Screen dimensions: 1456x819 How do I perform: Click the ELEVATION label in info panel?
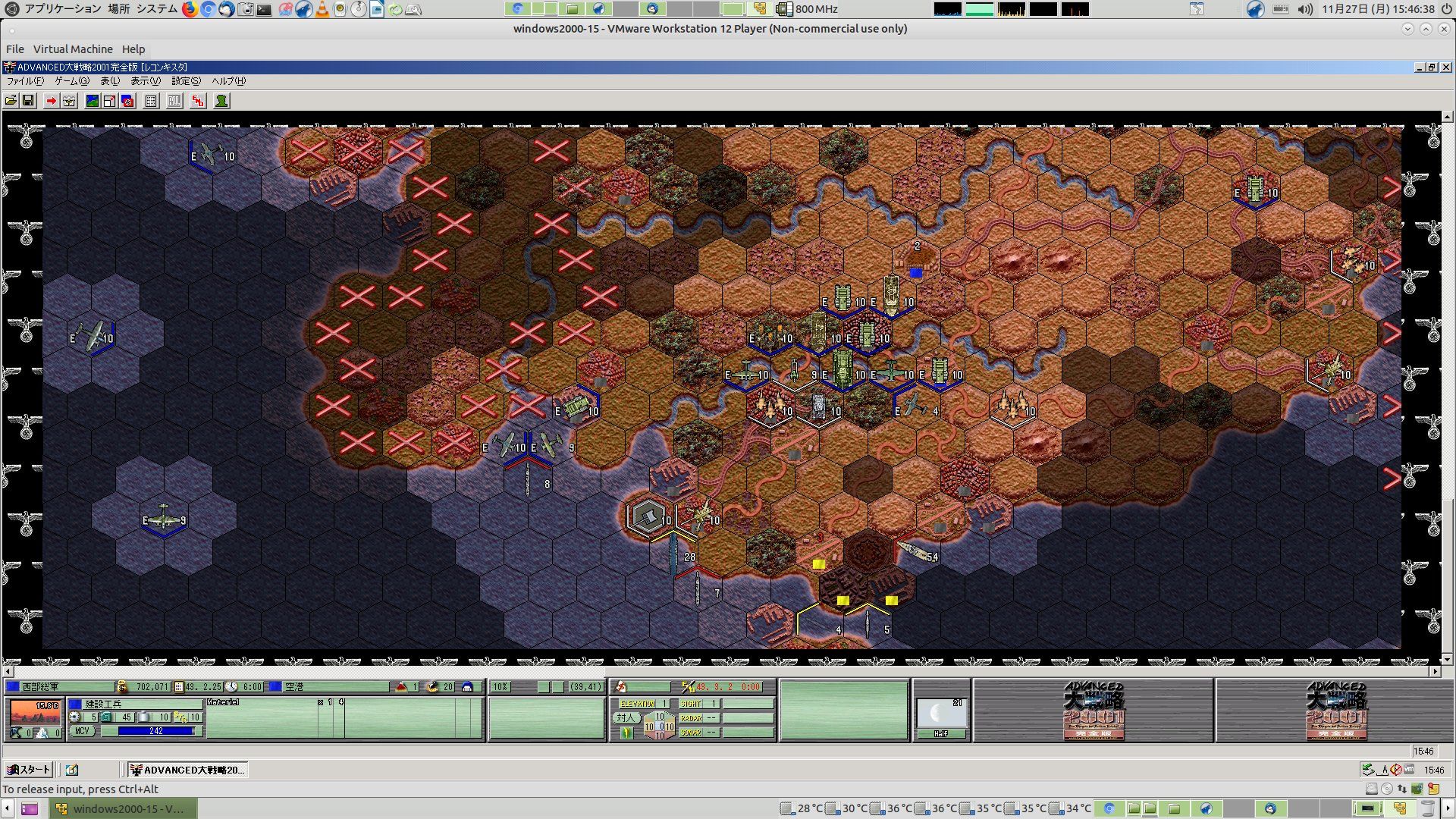click(637, 704)
